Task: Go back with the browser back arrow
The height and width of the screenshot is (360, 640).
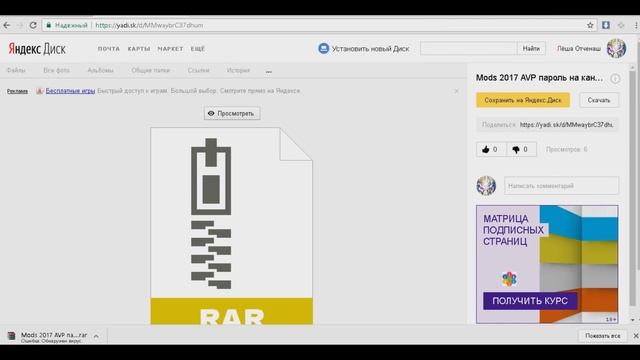Action: [x=7, y=25]
